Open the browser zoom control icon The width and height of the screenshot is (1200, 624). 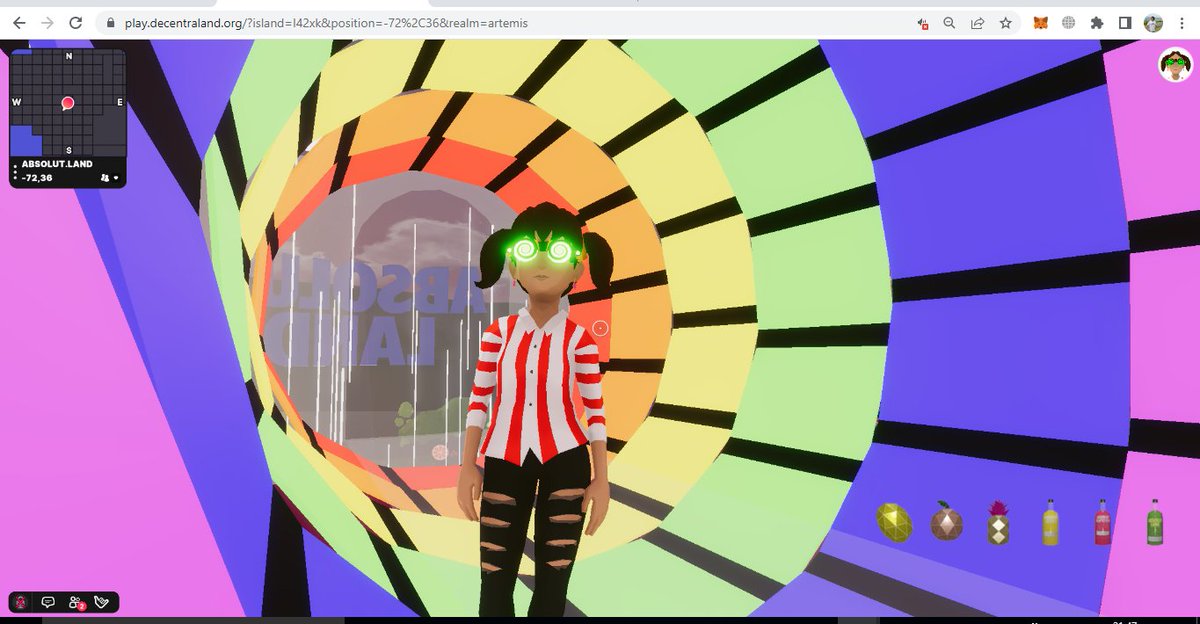[949, 22]
